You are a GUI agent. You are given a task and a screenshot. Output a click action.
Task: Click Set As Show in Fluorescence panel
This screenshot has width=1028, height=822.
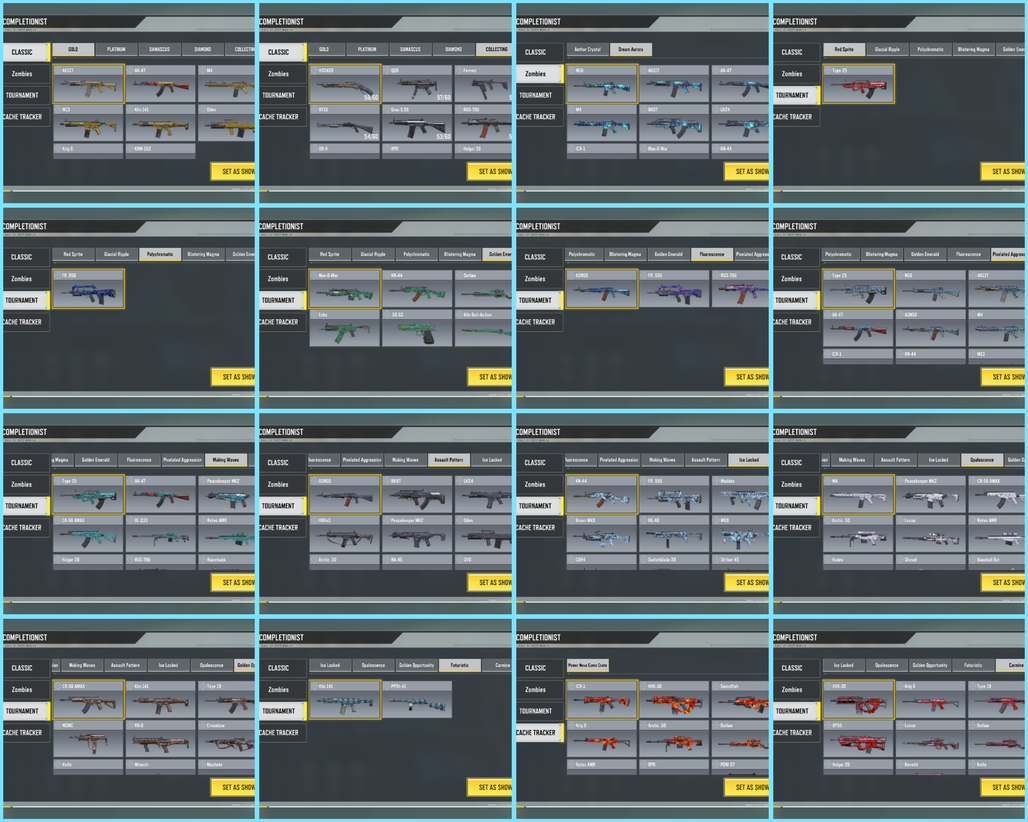click(x=747, y=376)
